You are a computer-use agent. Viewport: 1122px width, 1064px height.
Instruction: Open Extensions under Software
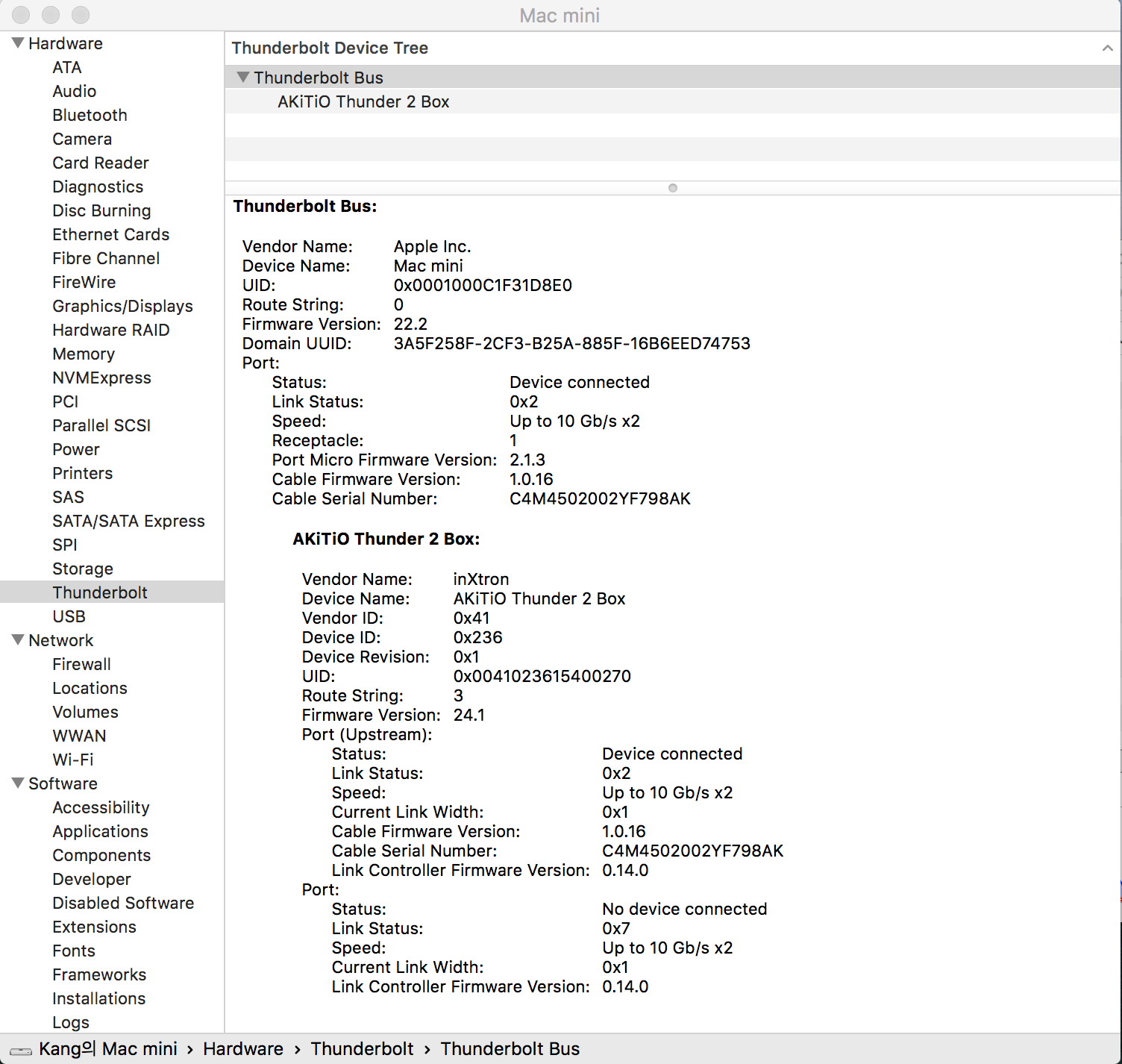pos(95,927)
